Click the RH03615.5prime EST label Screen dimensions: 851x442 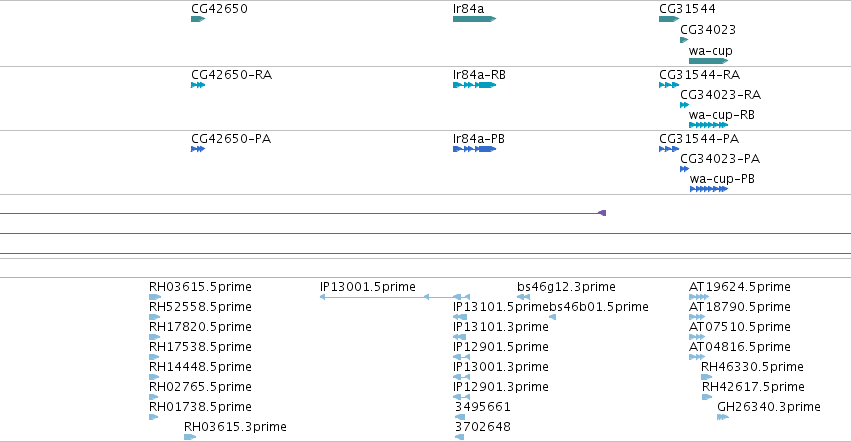click(x=200, y=286)
